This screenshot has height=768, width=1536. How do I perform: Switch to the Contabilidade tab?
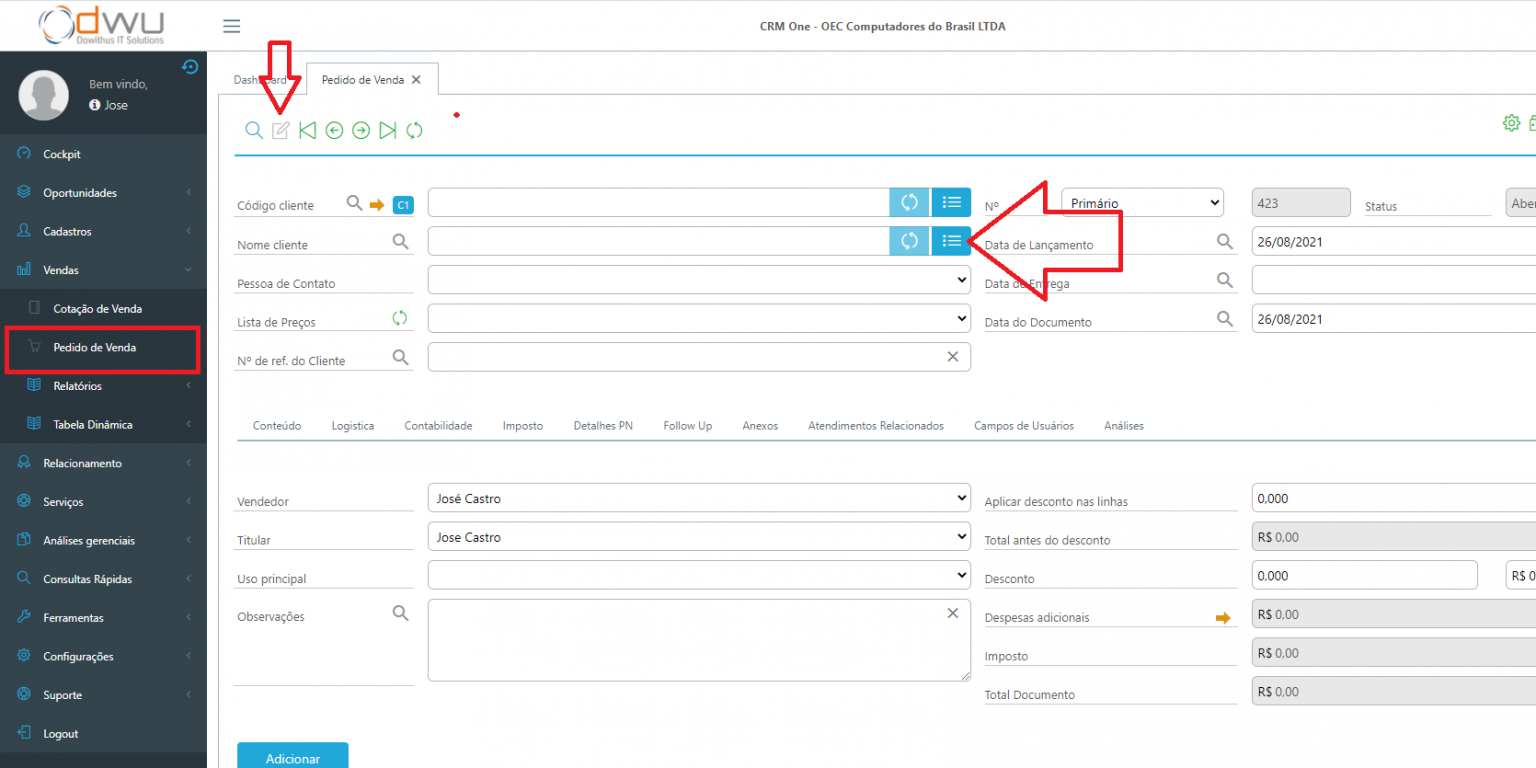(x=438, y=426)
